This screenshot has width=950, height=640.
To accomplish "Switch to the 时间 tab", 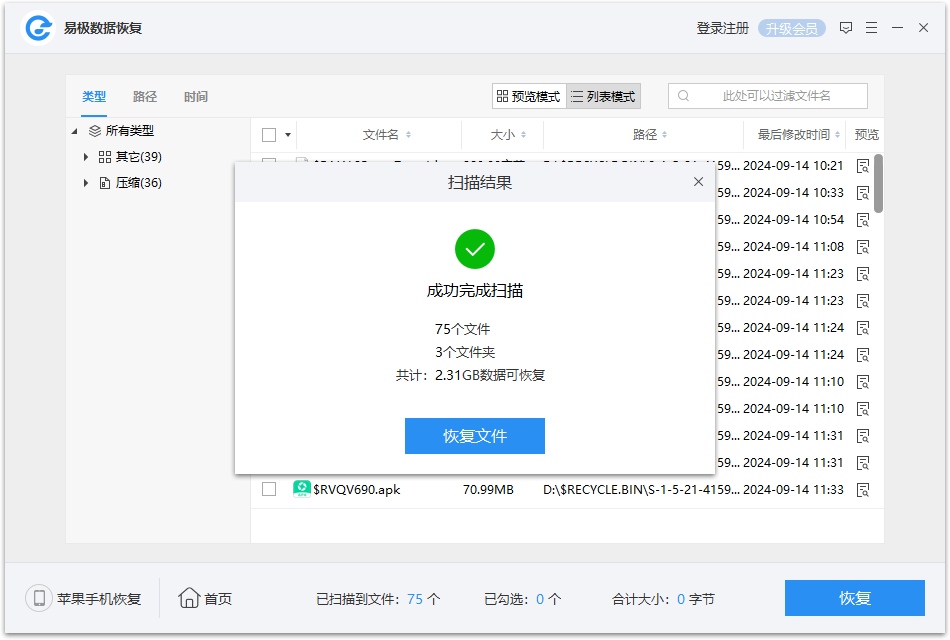I will (x=195, y=96).
